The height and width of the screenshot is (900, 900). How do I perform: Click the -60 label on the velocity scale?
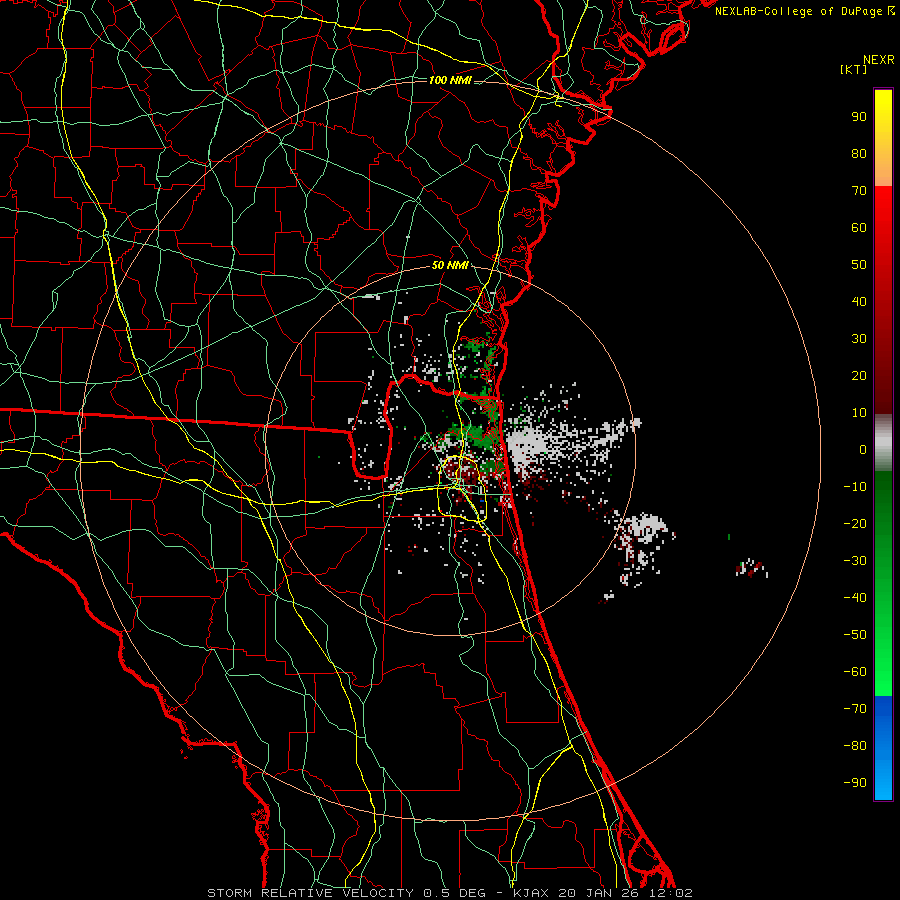pyautogui.click(x=855, y=672)
